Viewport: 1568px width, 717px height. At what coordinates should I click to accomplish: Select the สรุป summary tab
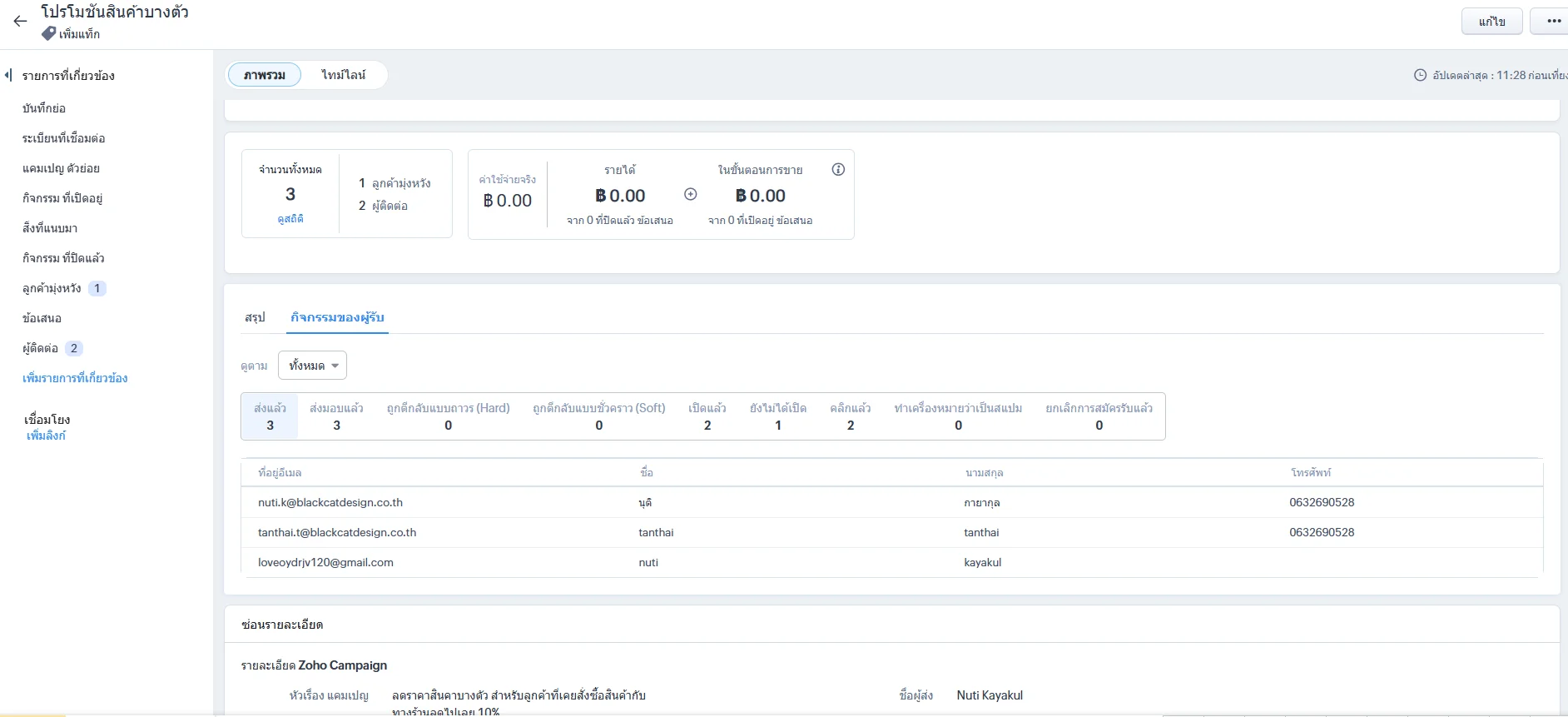tap(255, 317)
